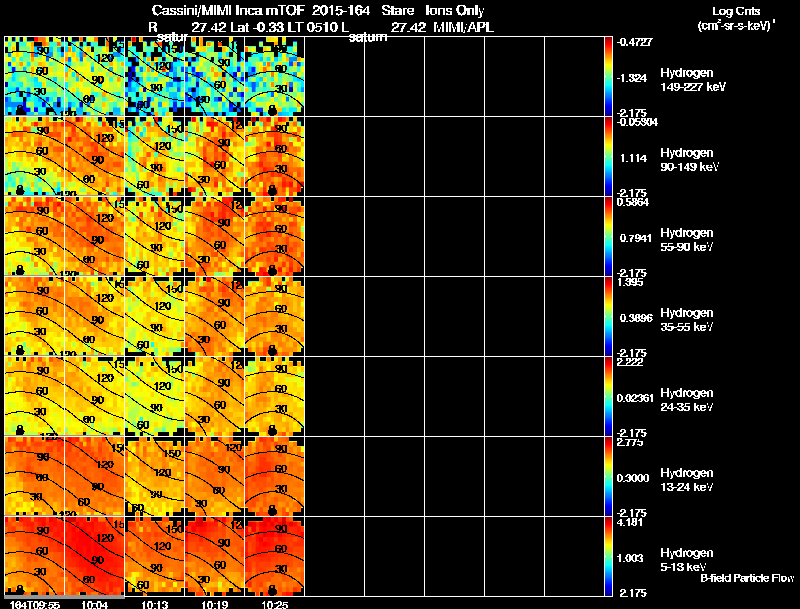
Task: Select the 10:13 panel of Hydrogen 90-149 keV
Action: (x=155, y=156)
